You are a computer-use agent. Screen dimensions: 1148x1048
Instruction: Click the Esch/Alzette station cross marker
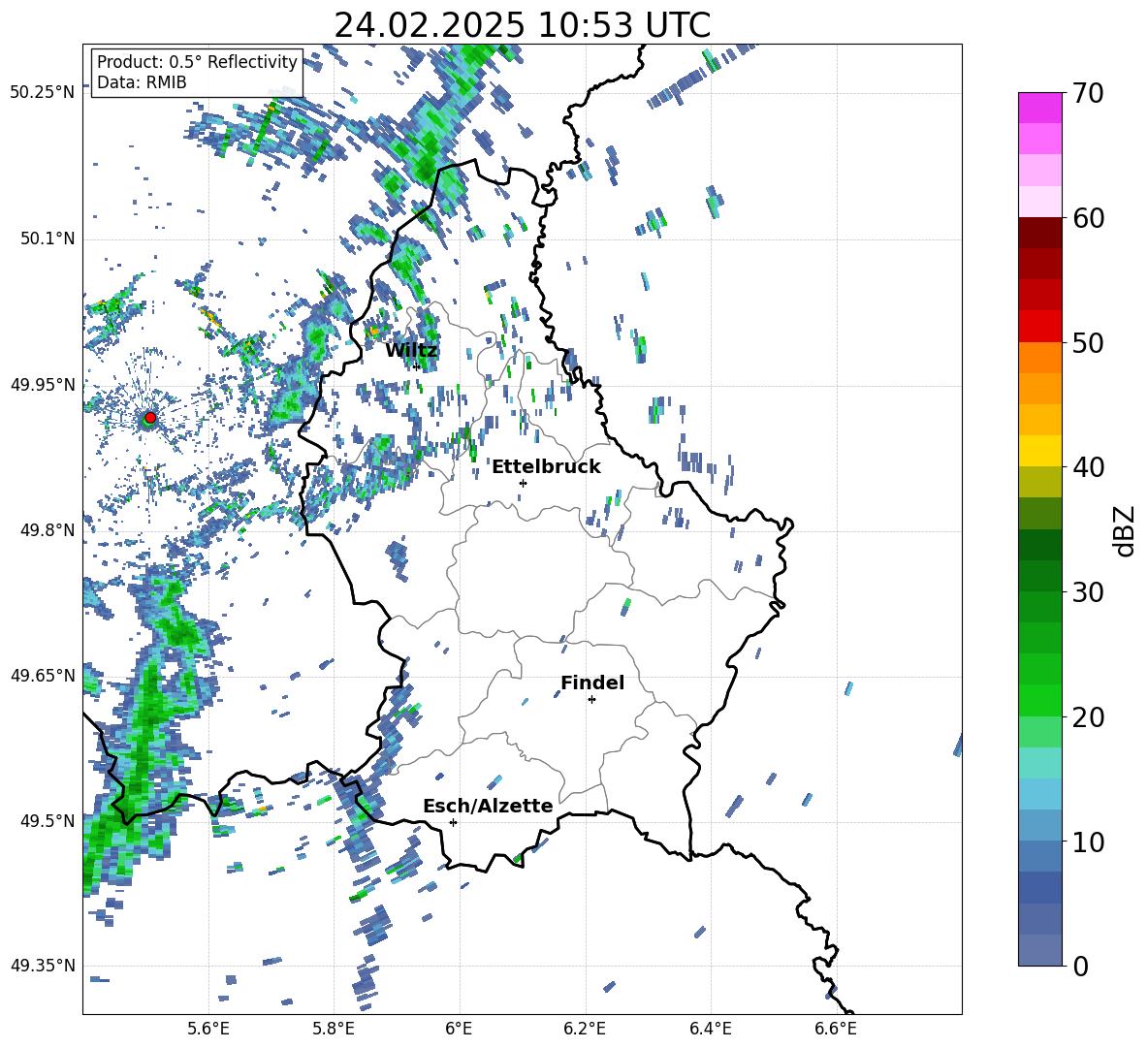pos(453,822)
